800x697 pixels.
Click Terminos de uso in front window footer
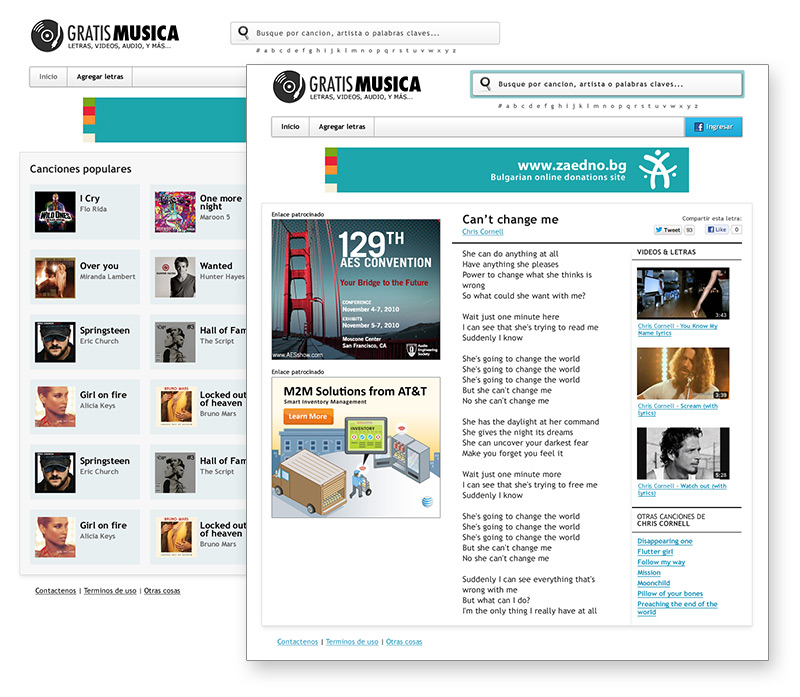point(352,642)
